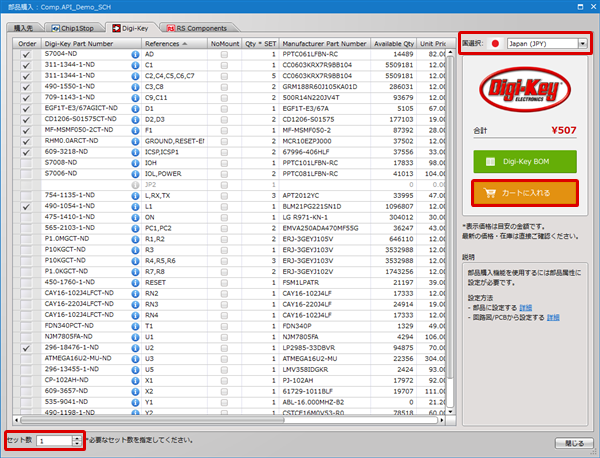The image size is (600, 458).
Task: Click info icon for MF-MSMF050-2CT-ND
Action: point(135,130)
